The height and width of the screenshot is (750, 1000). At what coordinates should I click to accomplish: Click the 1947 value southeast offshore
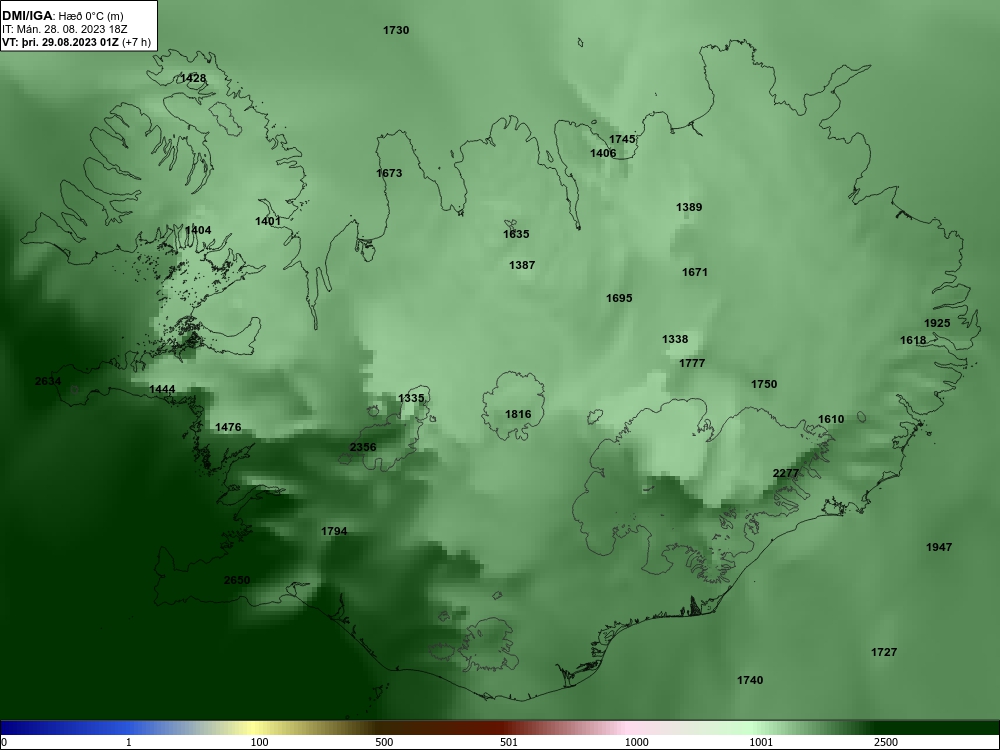click(x=939, y=547)
